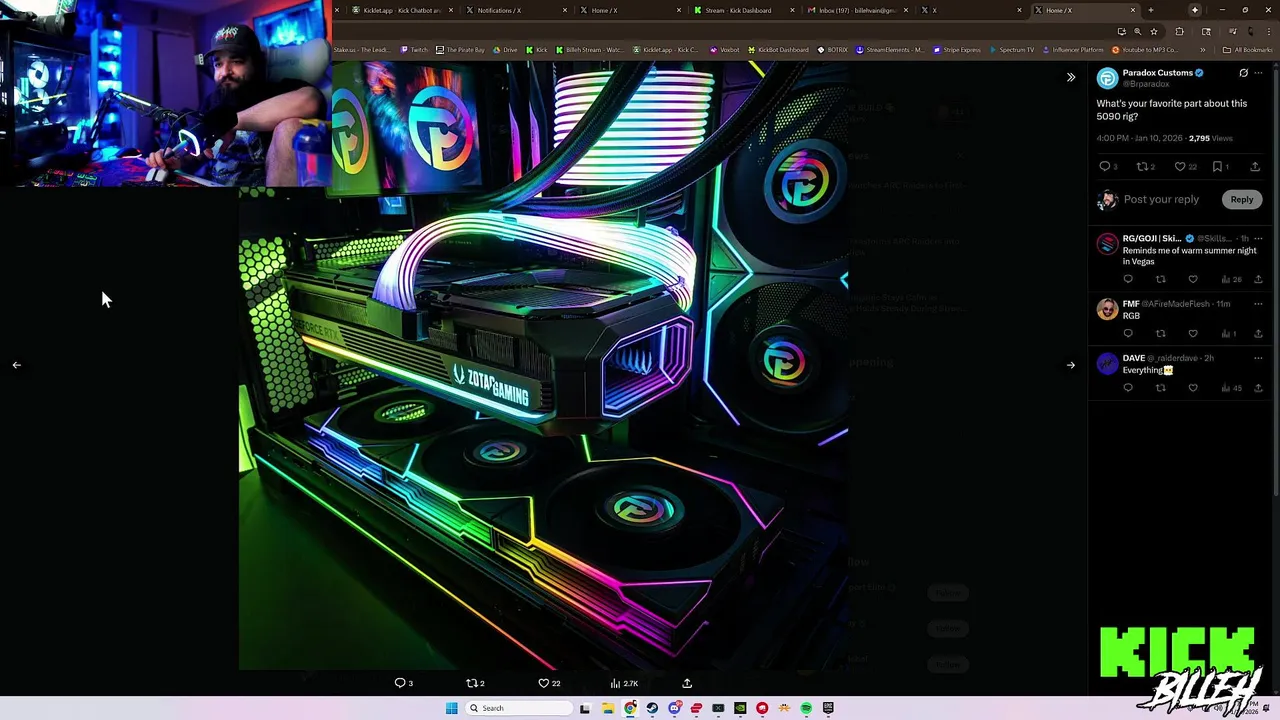Viewport: 1280px width, 720px height.
Task: Open Grok icon on Paradox Customs post
Action: [x=1243, y=73]
